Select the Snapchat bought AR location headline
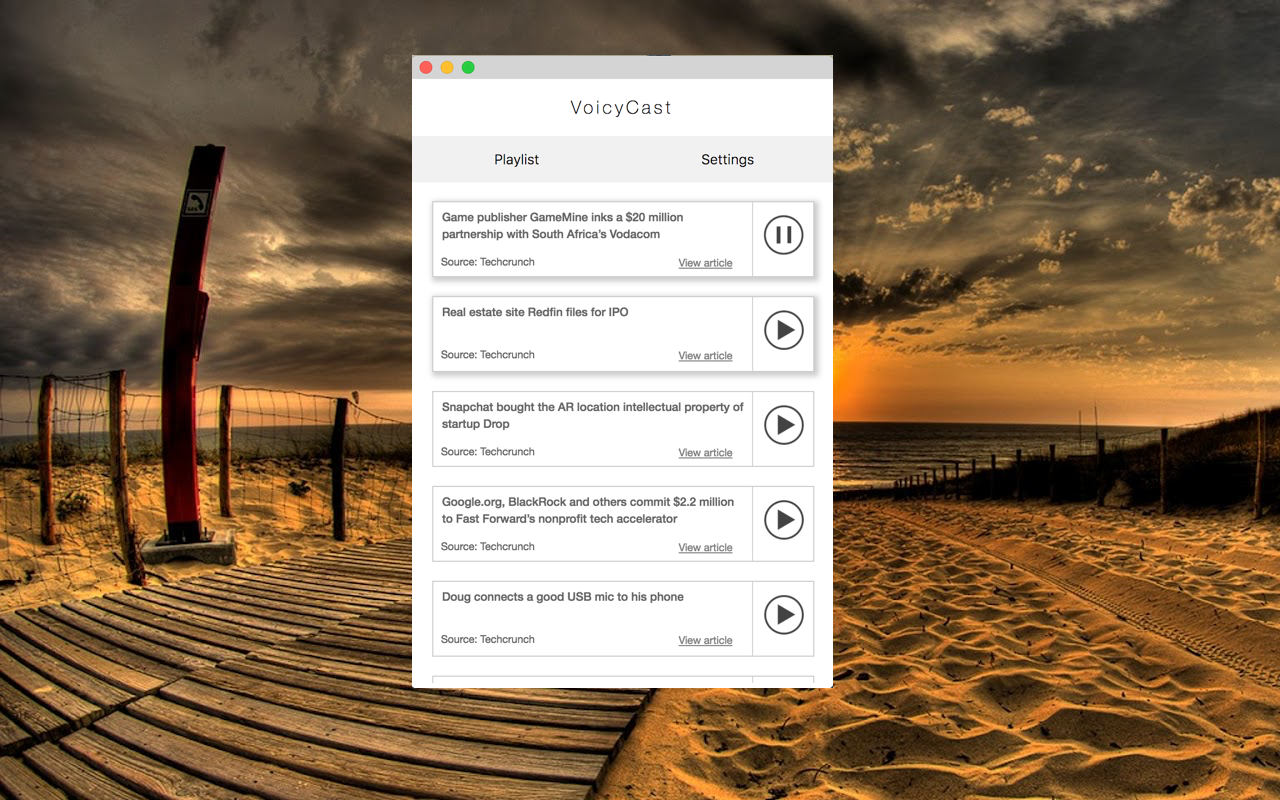The image size is (1280, 800). pyautogui.click(x=593, y=416)
